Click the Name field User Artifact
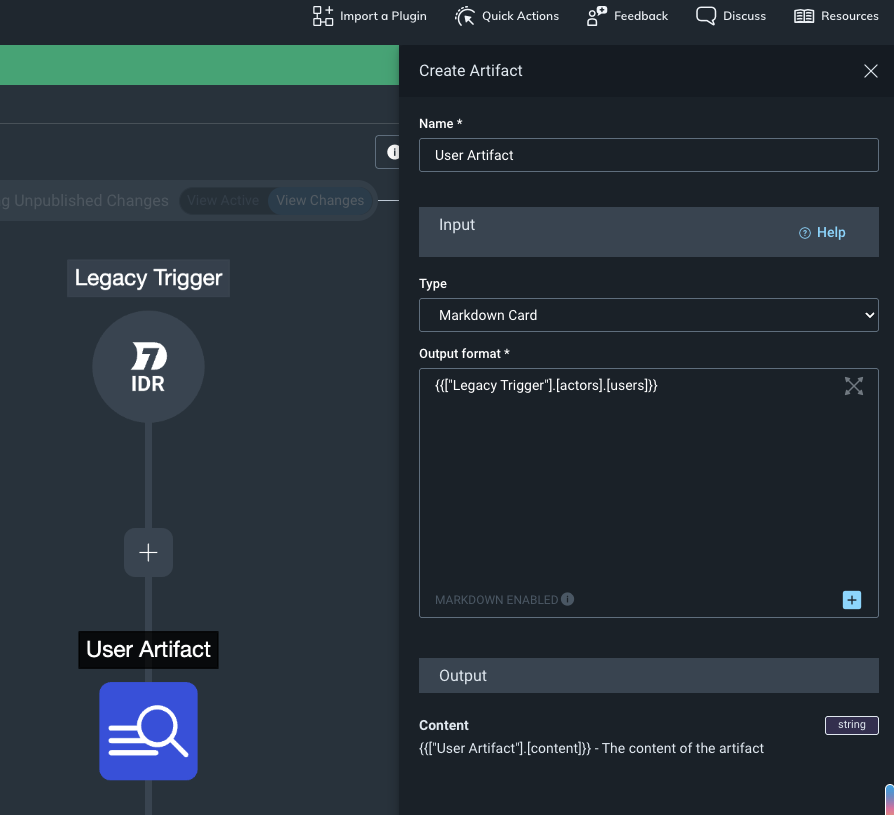 click(x=648, y=155)
